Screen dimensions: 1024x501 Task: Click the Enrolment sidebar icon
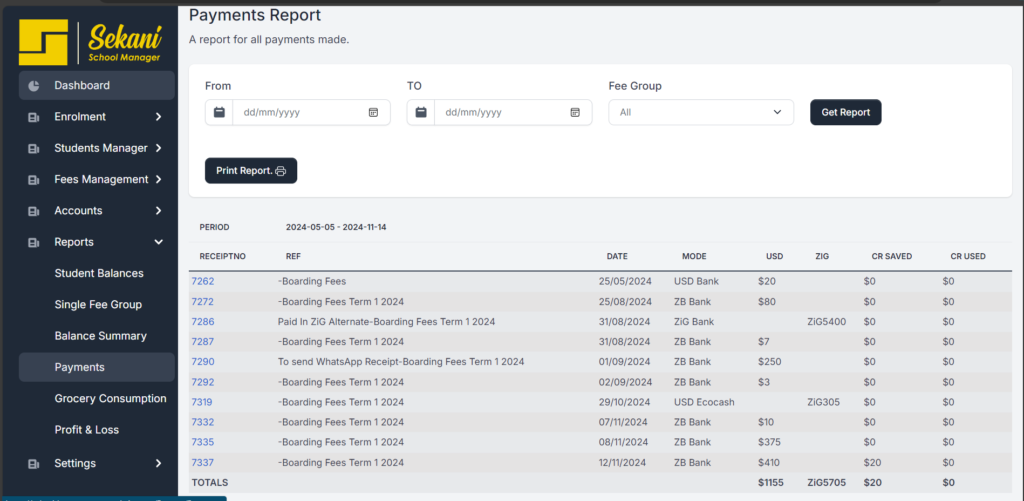(34, 117)
